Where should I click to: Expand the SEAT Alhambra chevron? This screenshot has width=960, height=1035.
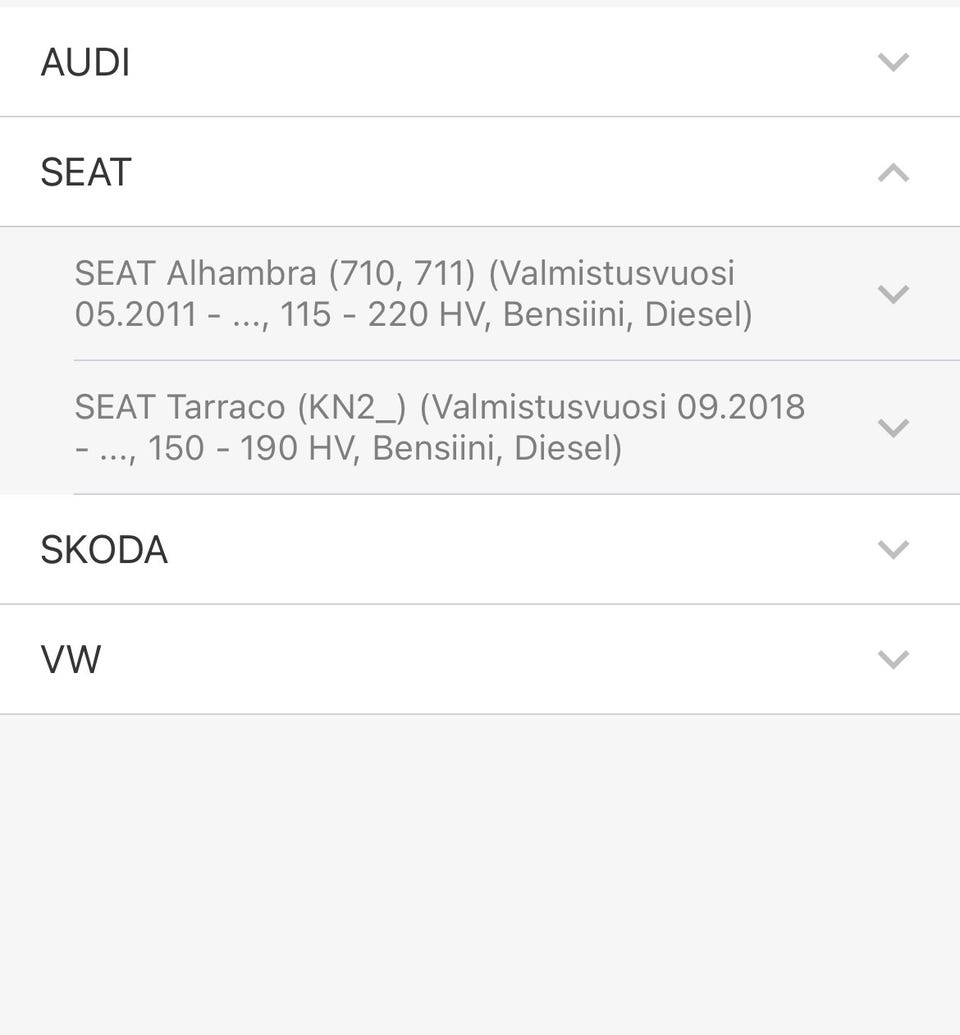892,294
